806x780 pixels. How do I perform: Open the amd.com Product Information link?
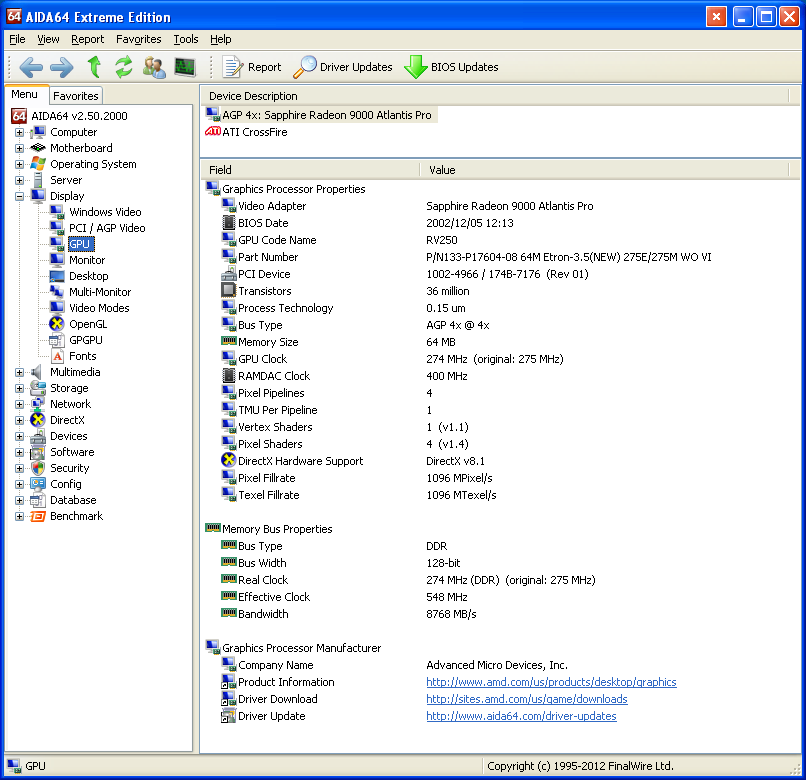pos(551,682)
